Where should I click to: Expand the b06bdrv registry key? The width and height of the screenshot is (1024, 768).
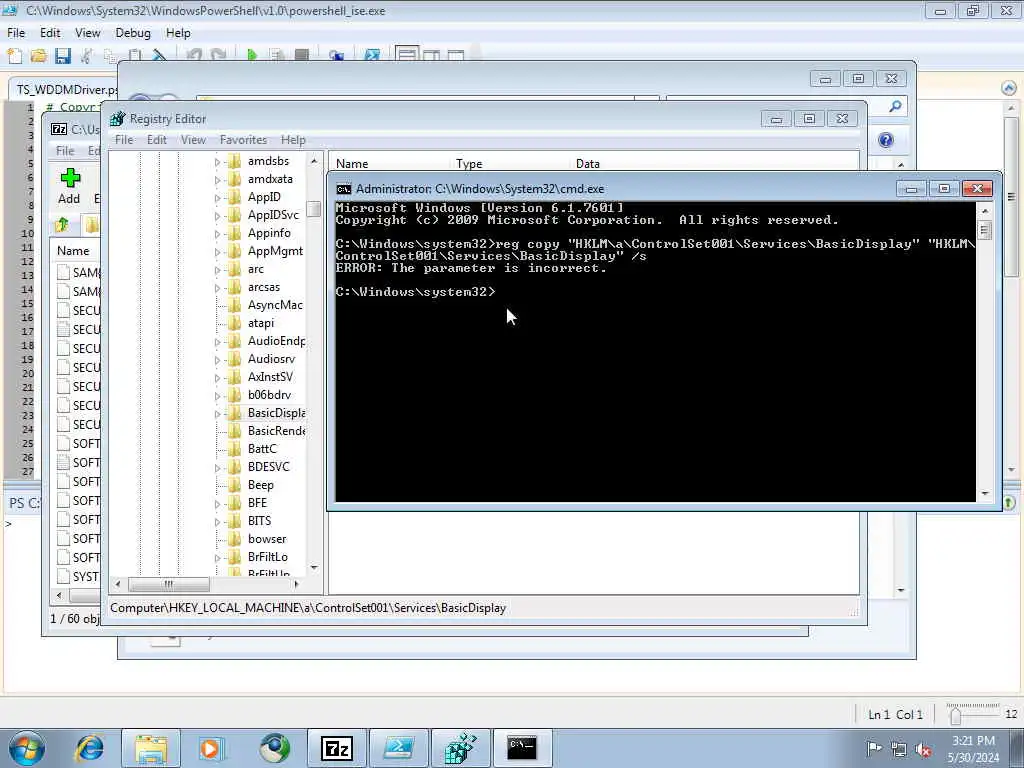(217, 395)
